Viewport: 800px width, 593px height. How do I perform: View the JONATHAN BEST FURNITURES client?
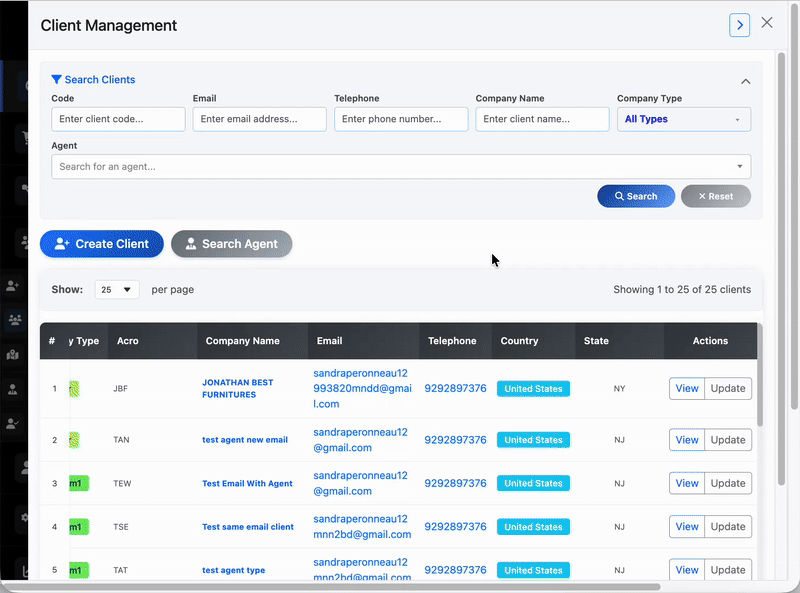click(x=240, y=388)
